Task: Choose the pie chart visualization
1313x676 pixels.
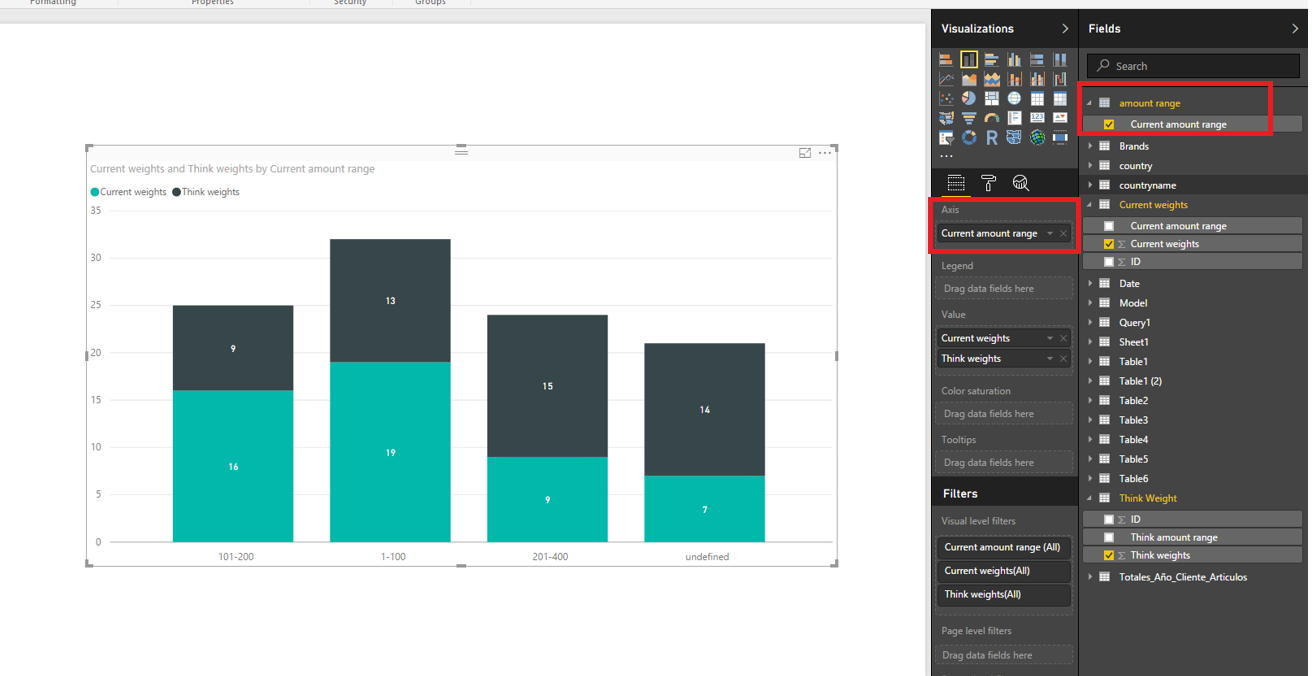Action: (x=969, y=98)
